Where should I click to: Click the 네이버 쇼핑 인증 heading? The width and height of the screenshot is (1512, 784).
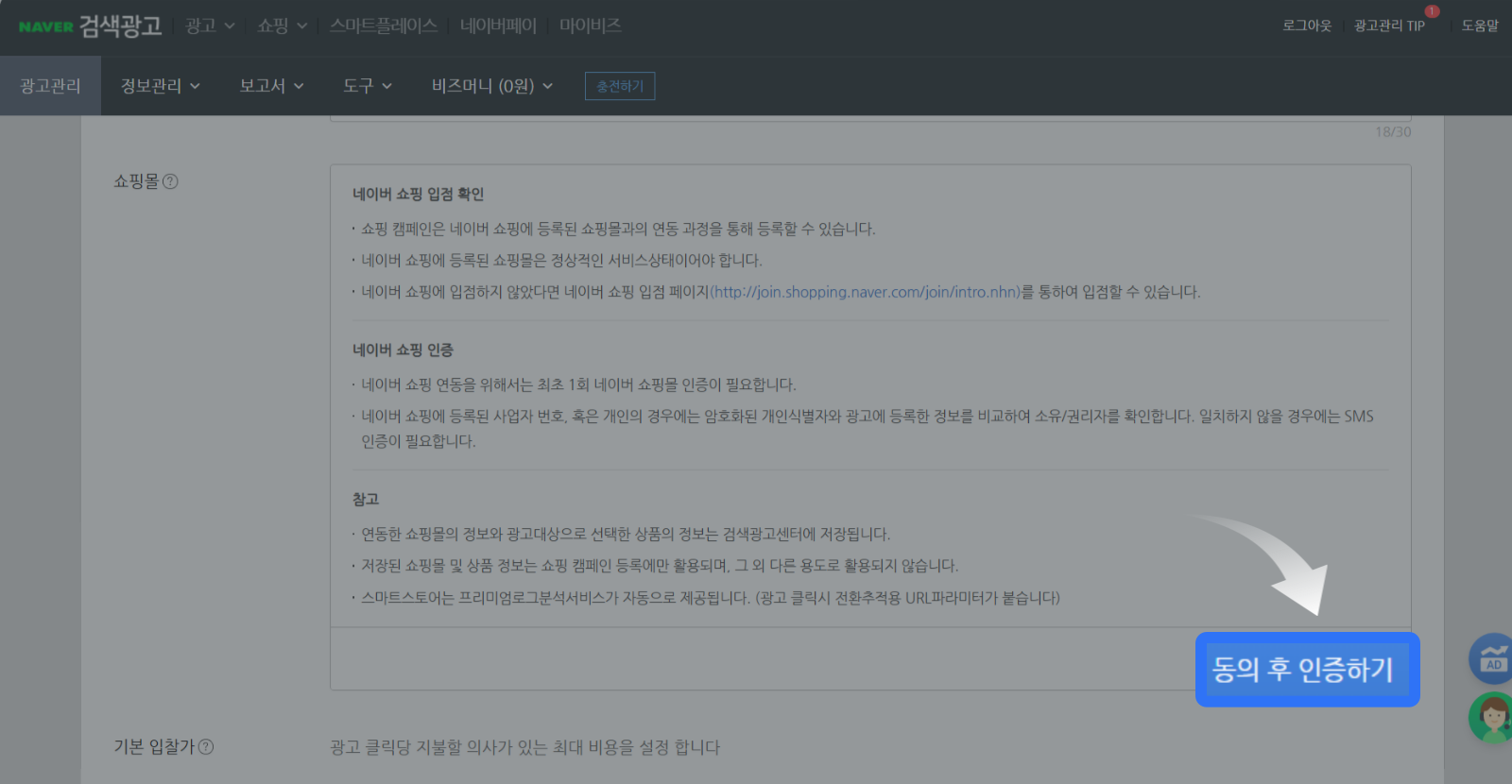[403, 349]
